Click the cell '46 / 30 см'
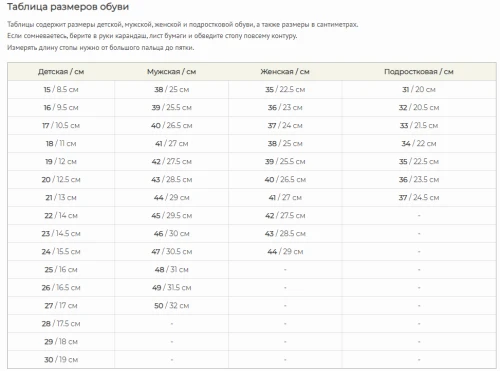Viewport: 500px width, 371px height. tap(172, 234)
